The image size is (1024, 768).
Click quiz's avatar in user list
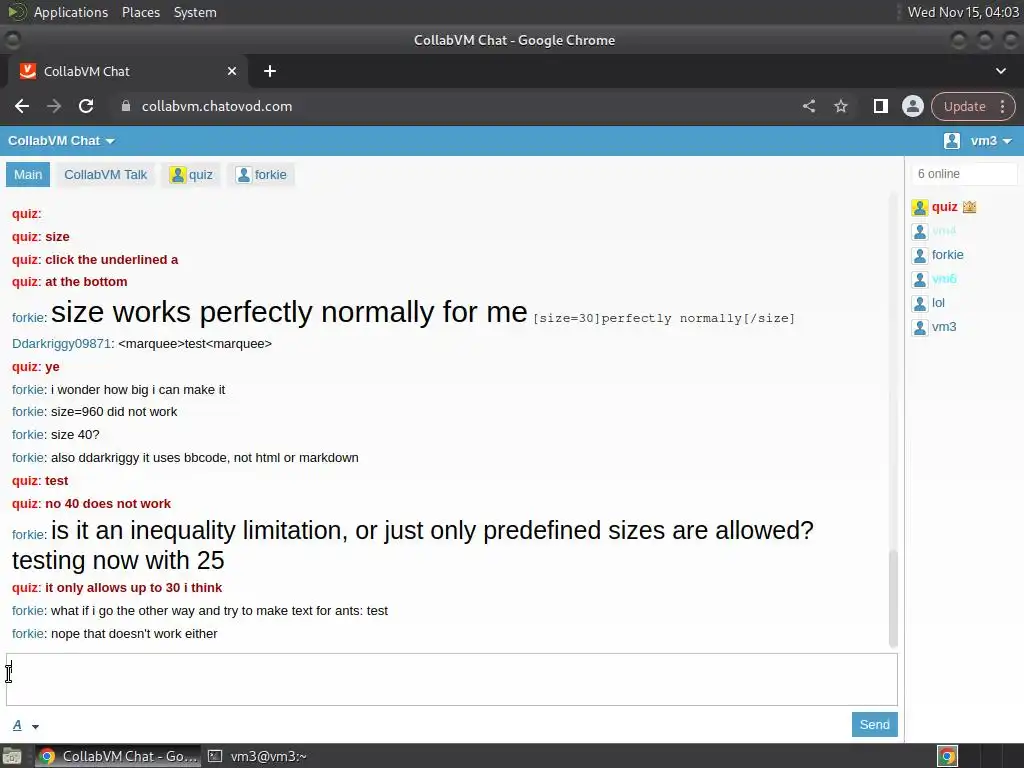pos(920,208)
